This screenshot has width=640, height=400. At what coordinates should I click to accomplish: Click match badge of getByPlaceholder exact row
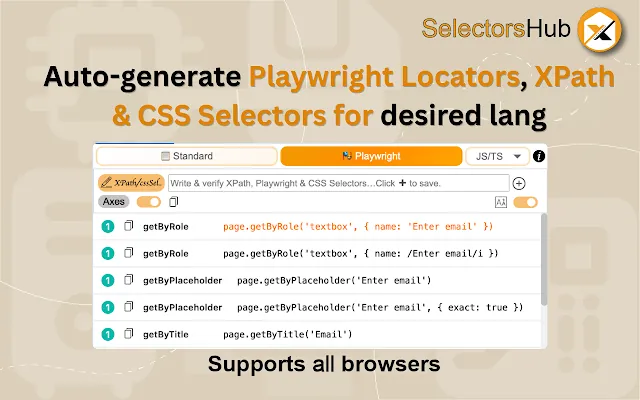point(108,307)
